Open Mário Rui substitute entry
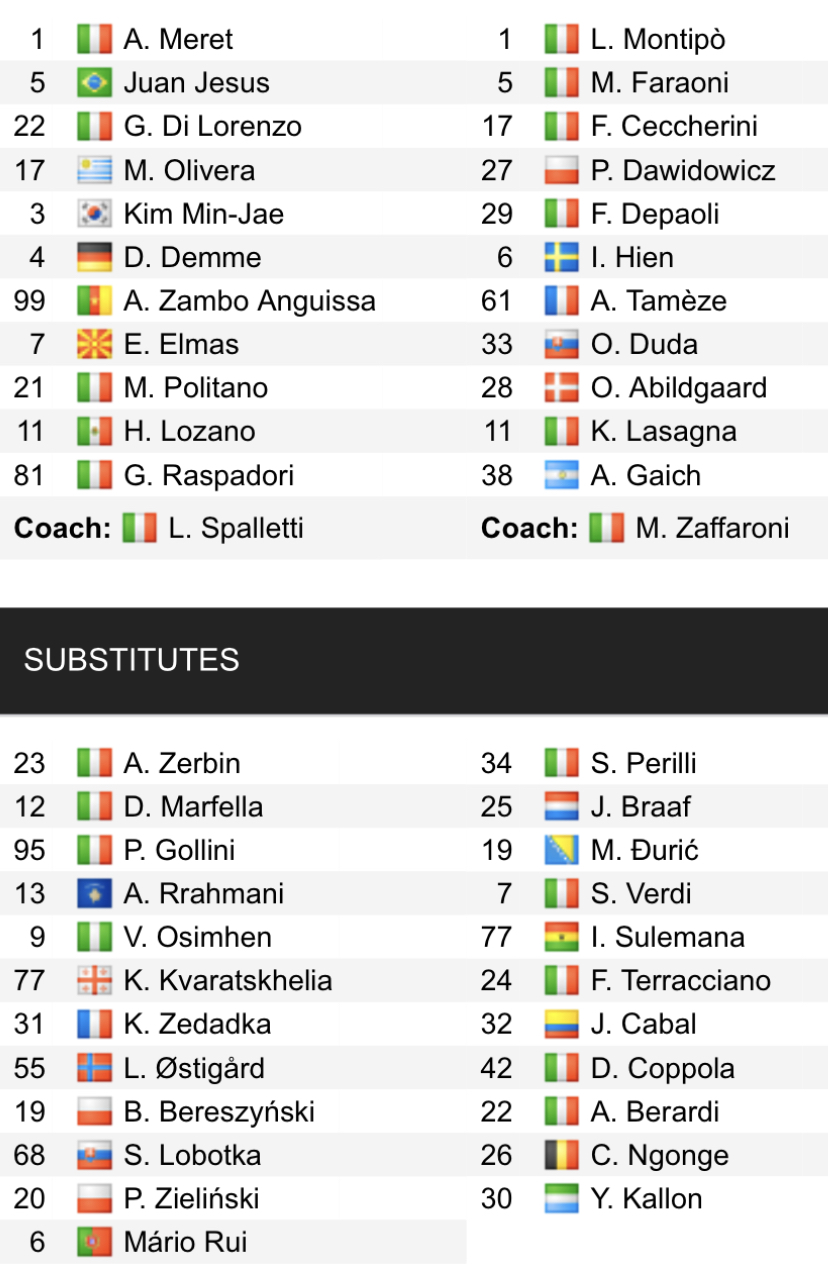The height and width of the screenshot is (1271, 828). (x=185, y=1243)
